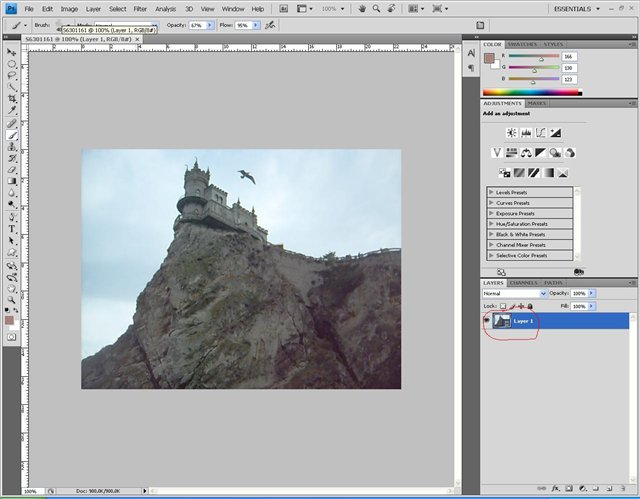This screenshot has height=499, width=640.
Task: Expand Black & White Presets
Action: coord(530,235)
